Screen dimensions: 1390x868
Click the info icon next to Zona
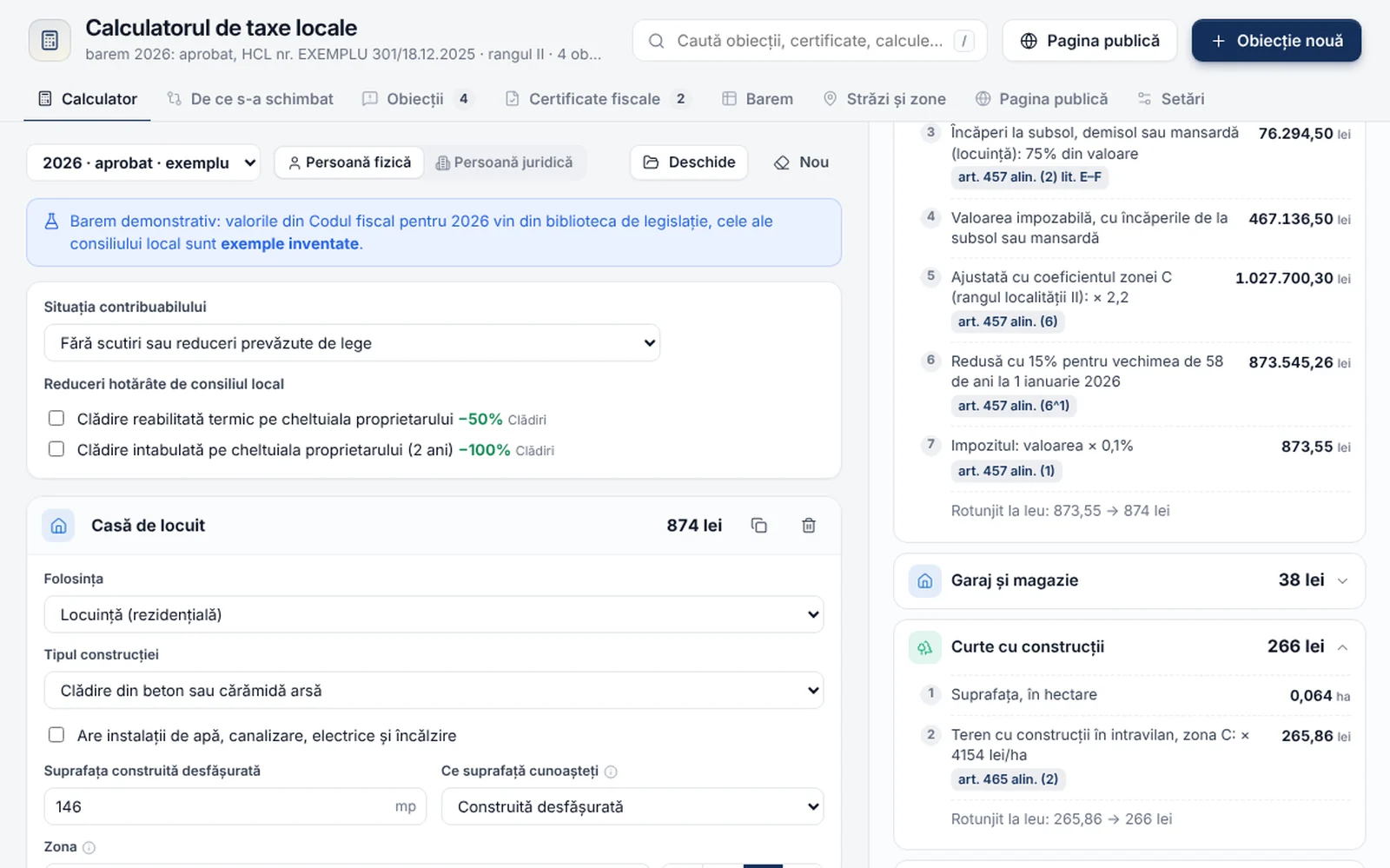(x=89, y=847)
